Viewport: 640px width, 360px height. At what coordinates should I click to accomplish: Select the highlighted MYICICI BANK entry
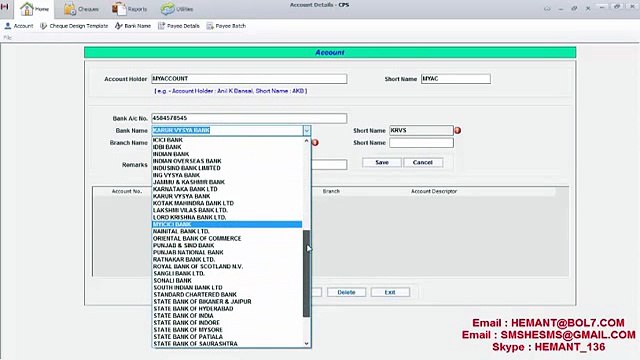(x=227, y=224)
